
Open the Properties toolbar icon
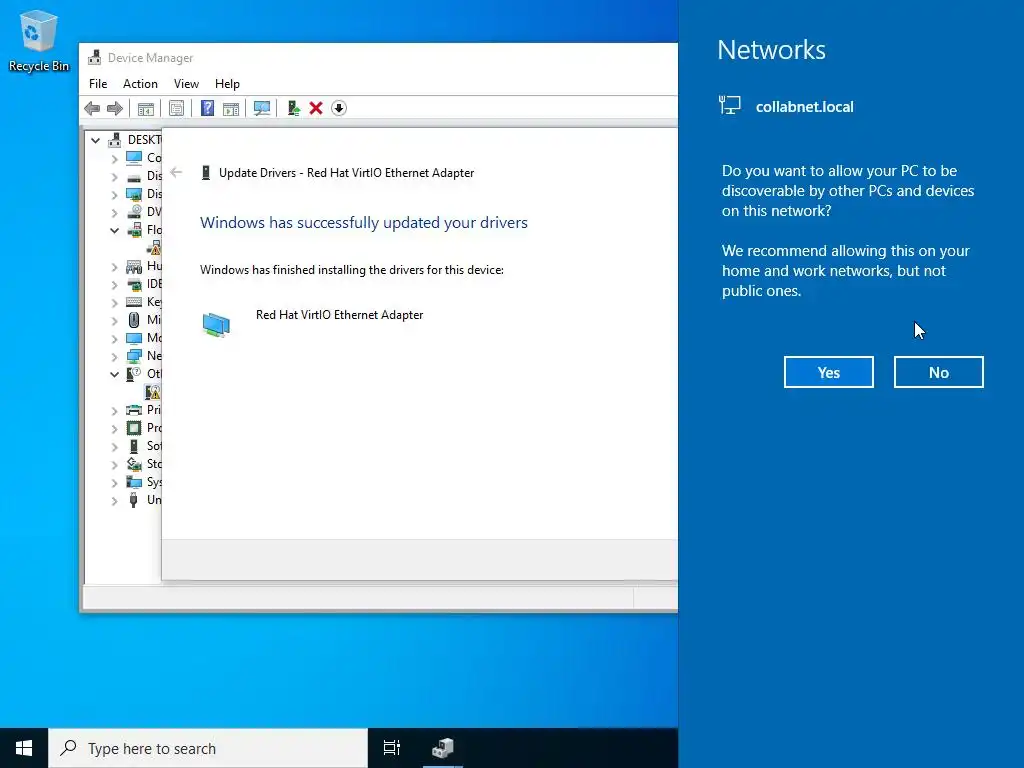176,108
